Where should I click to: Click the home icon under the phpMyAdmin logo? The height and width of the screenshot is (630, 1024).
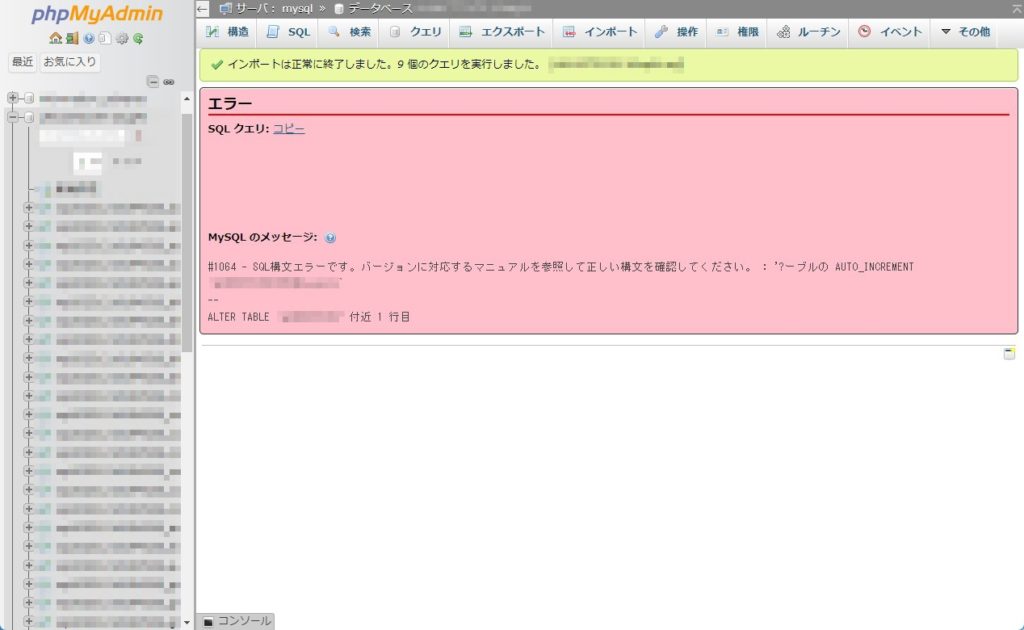click(55, 39)
